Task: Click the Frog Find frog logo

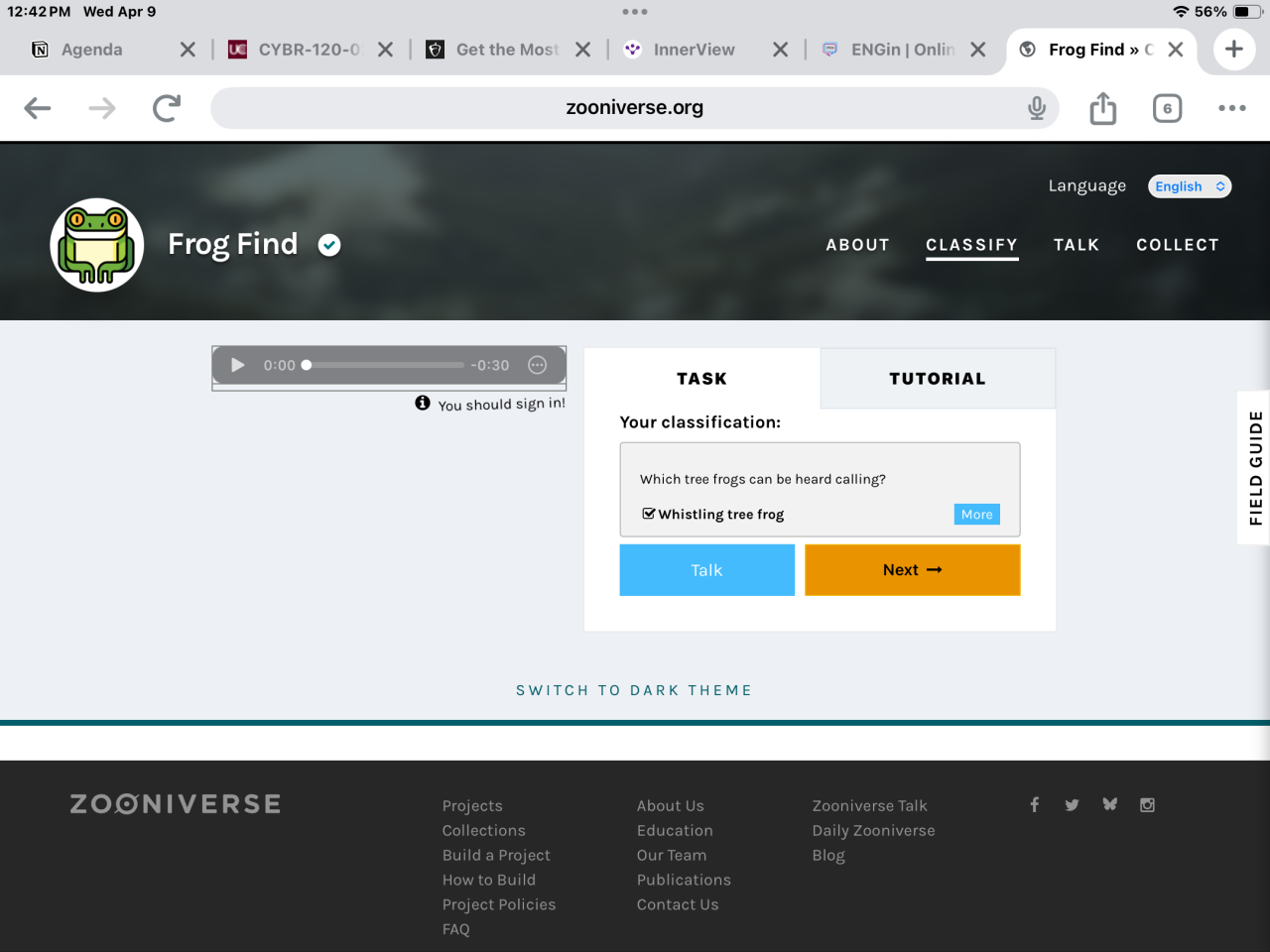Action: pyautogui.click(x=97, y=245)
